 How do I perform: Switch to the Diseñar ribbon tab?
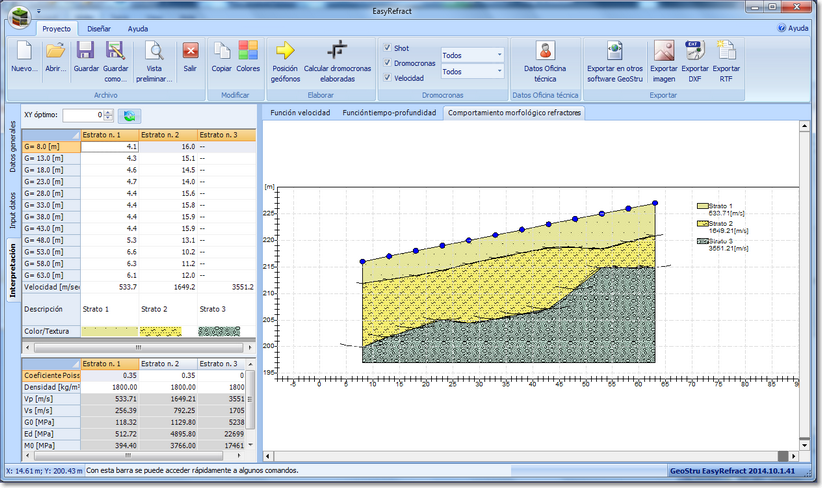(99, 29)
